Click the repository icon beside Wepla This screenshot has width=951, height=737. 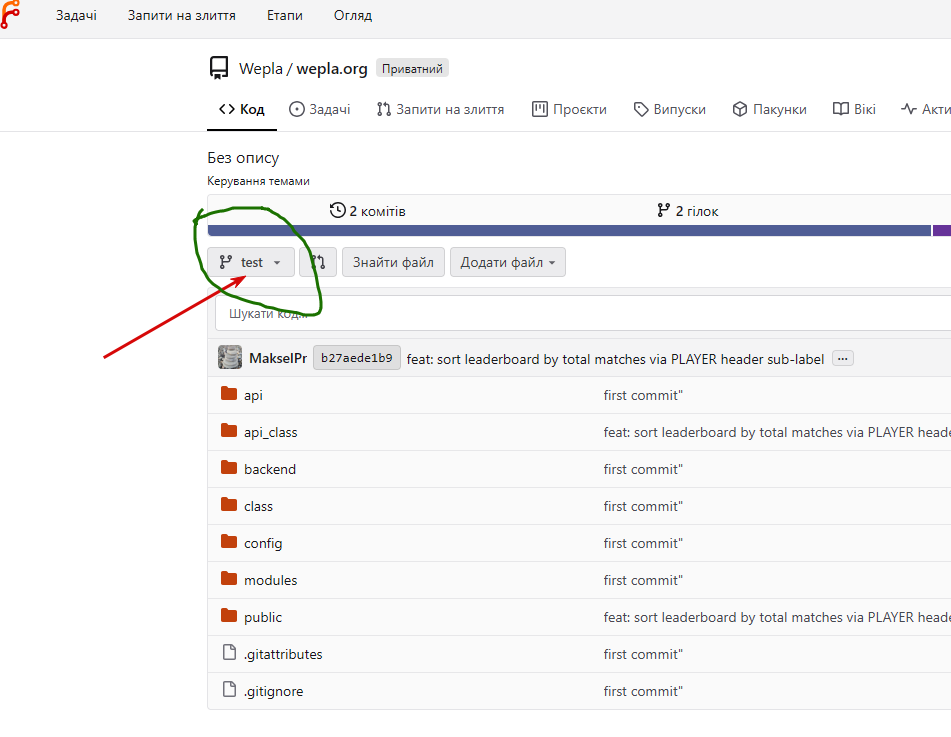[x=219, y=68]
